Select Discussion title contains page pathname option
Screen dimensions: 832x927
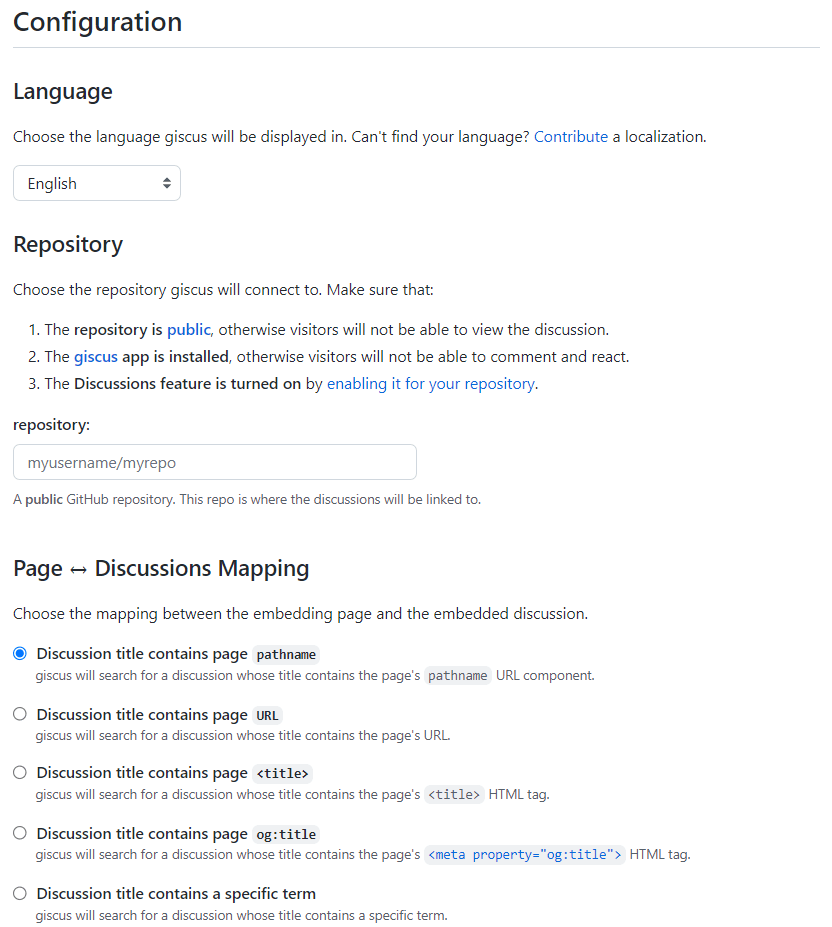pyautogui.click(x=20, y=653)
